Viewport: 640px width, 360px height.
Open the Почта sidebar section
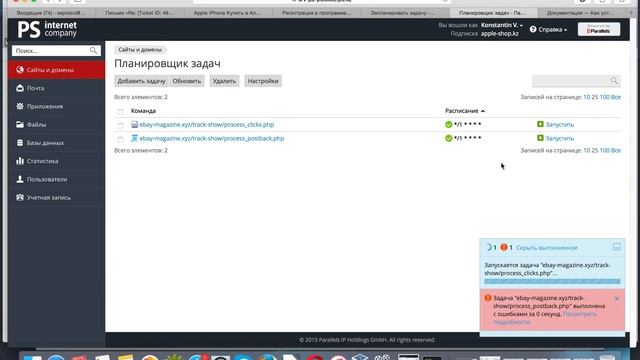(56, 88)
